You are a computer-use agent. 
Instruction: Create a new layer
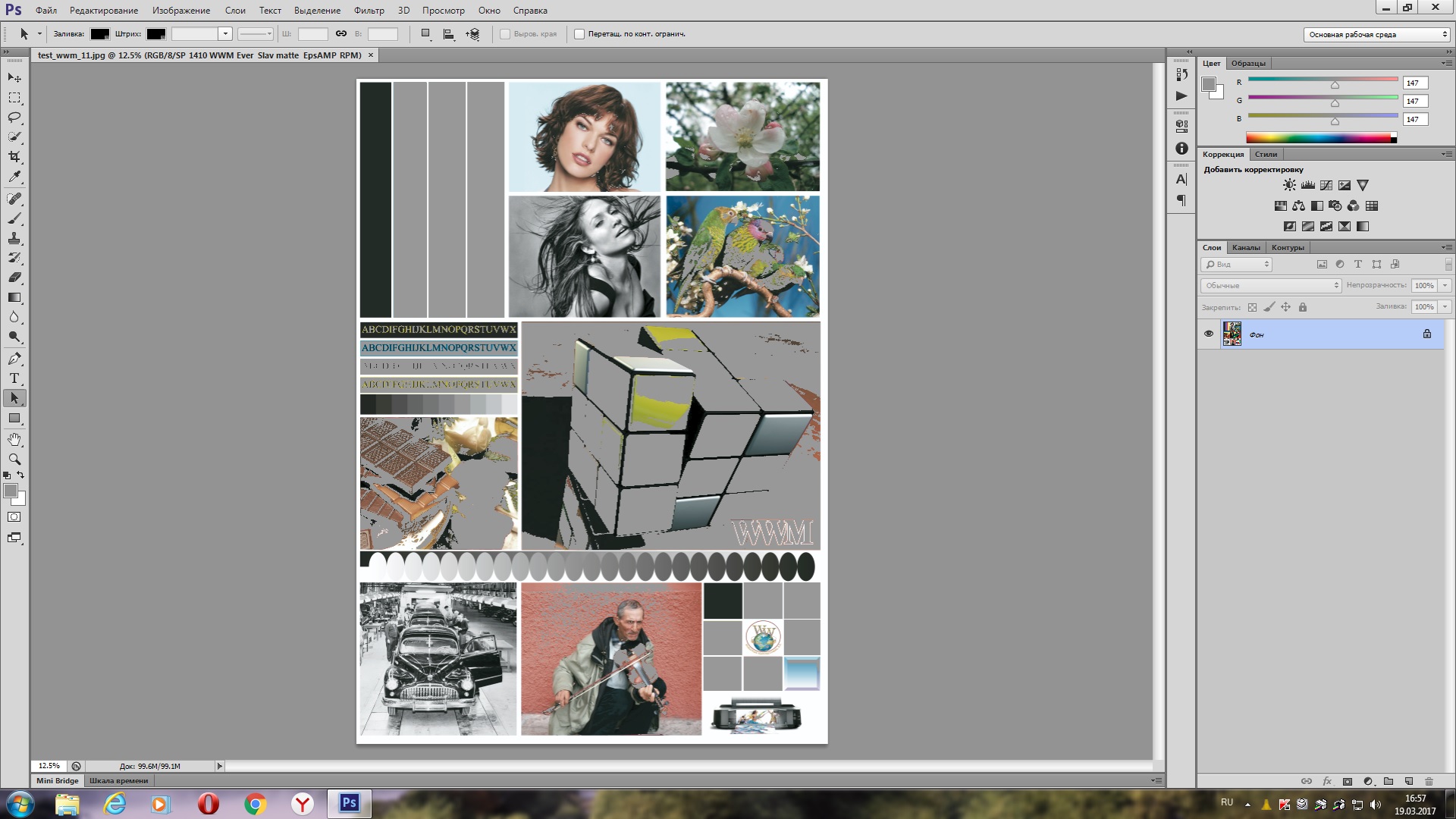(1409, 781)
